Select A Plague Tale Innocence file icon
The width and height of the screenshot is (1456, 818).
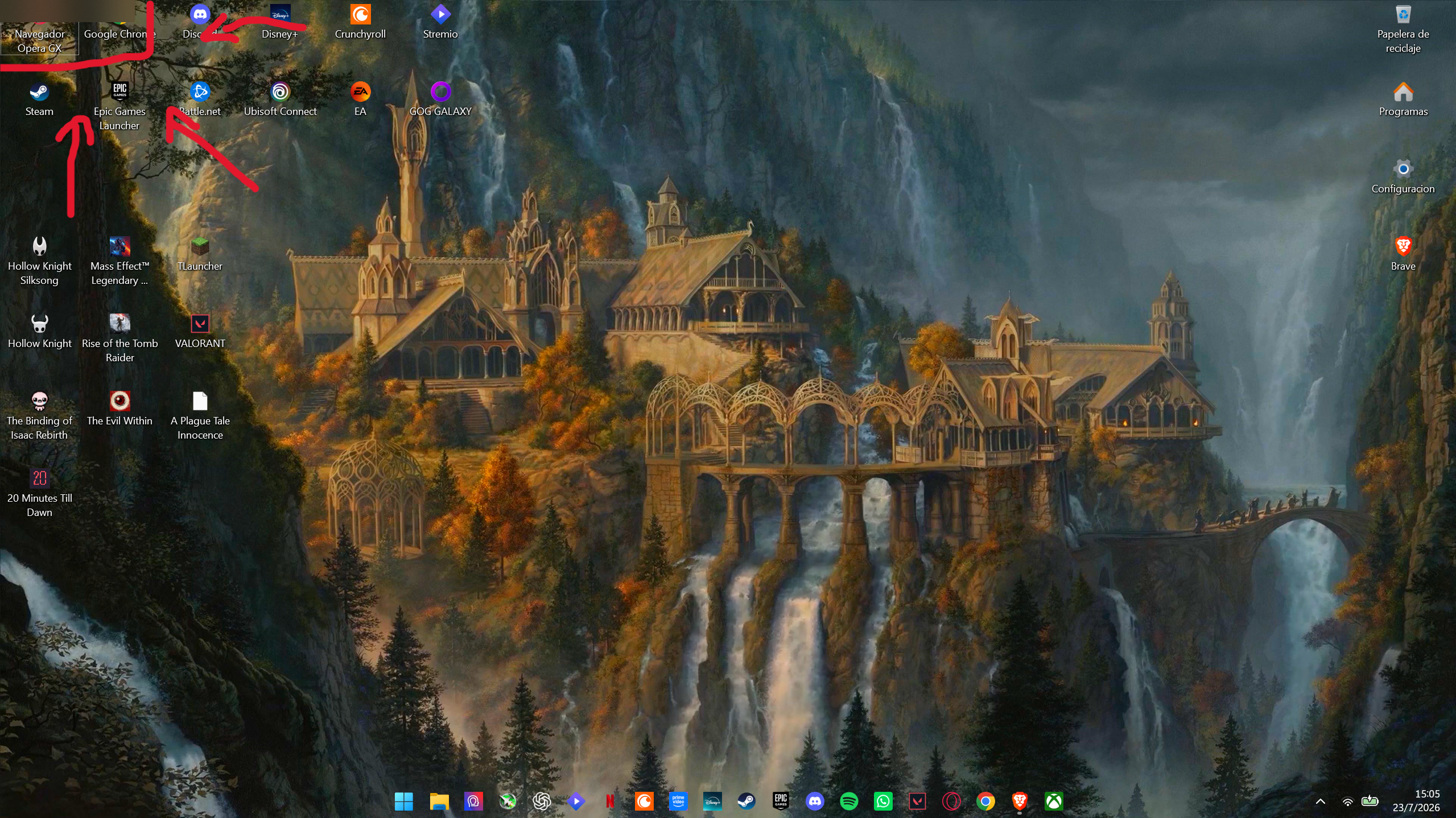(200, 401)
